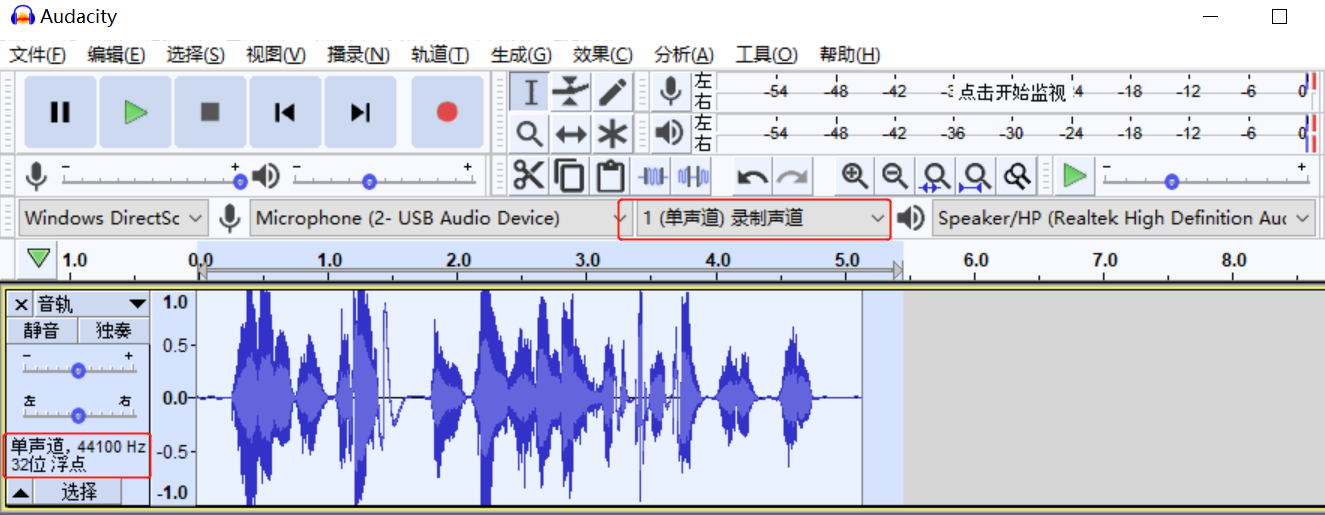Open the 音轨 track name dropdown menu
The width and height of the screenshot is (1325, 515).
(x=91, y=304)
